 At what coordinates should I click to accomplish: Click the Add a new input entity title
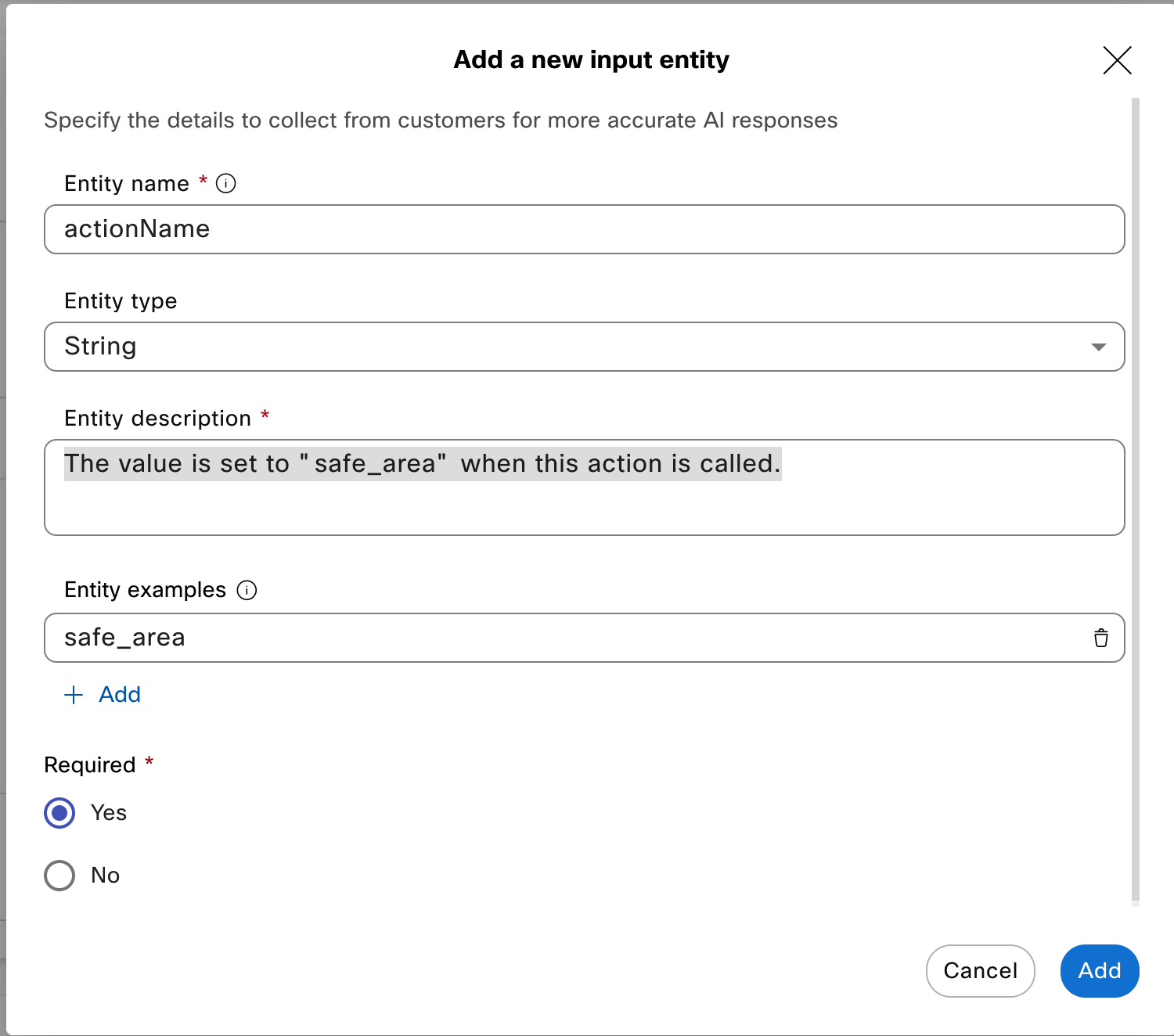[591, 60]
